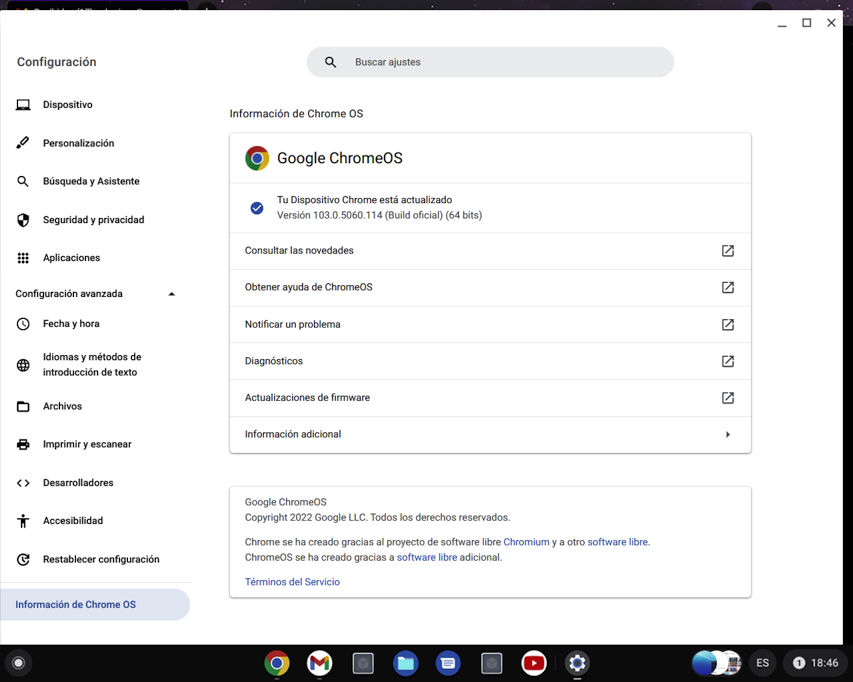Click the search magnifier in Buscar ajustes

point(330,62)
